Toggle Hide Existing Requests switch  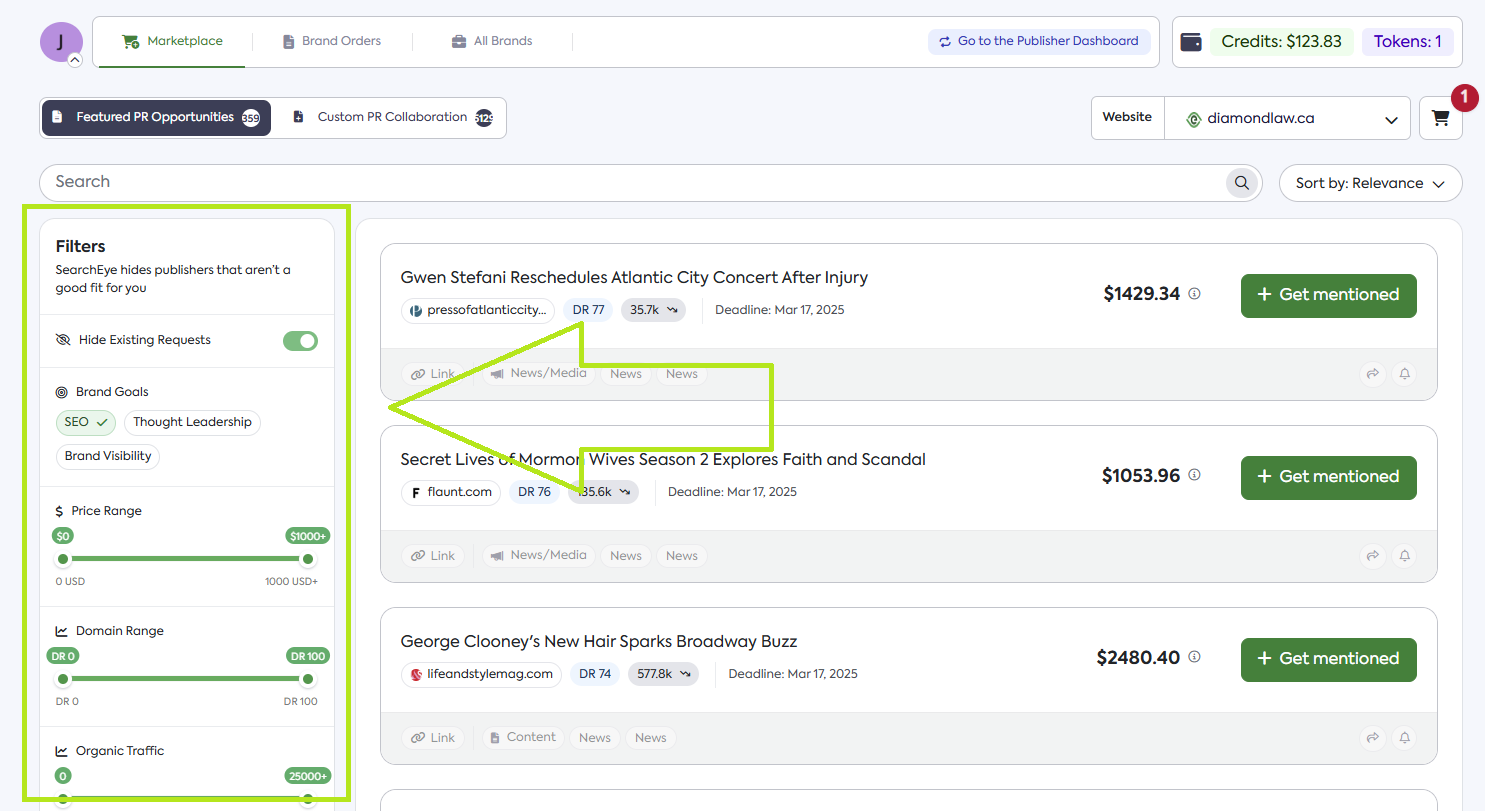(x=300, y=341)
